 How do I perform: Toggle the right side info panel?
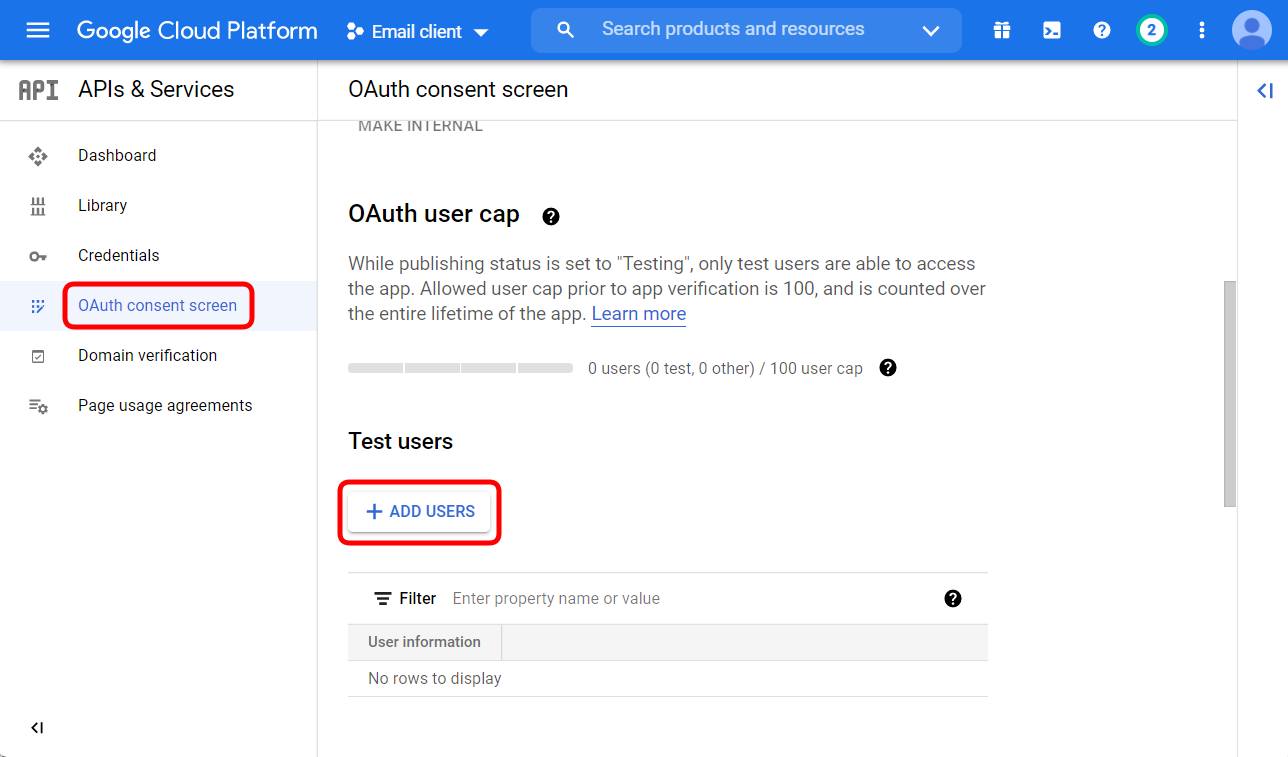(x=1264, y=91)
